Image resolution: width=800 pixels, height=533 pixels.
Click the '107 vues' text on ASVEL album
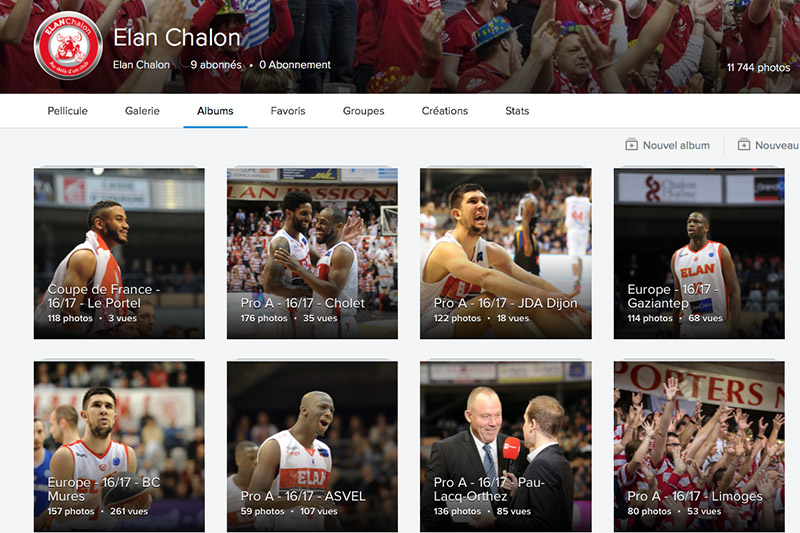pyautogui.click(x=318, y=511)
